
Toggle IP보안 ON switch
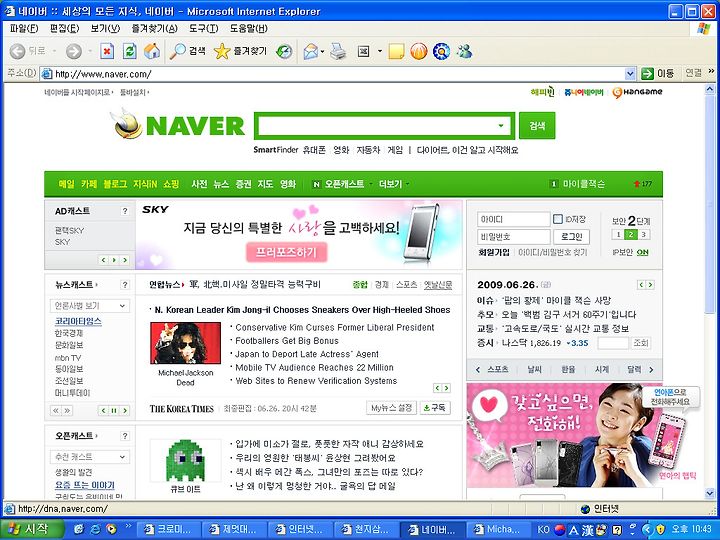(x=642, y=252)
